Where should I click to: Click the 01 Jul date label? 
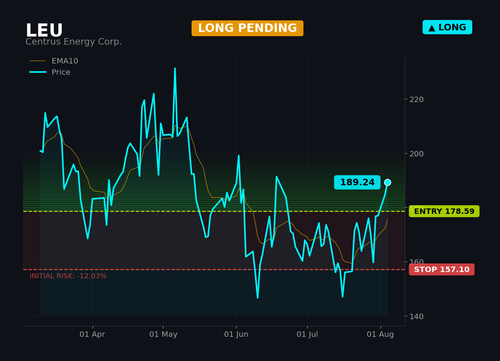(307, 334)
